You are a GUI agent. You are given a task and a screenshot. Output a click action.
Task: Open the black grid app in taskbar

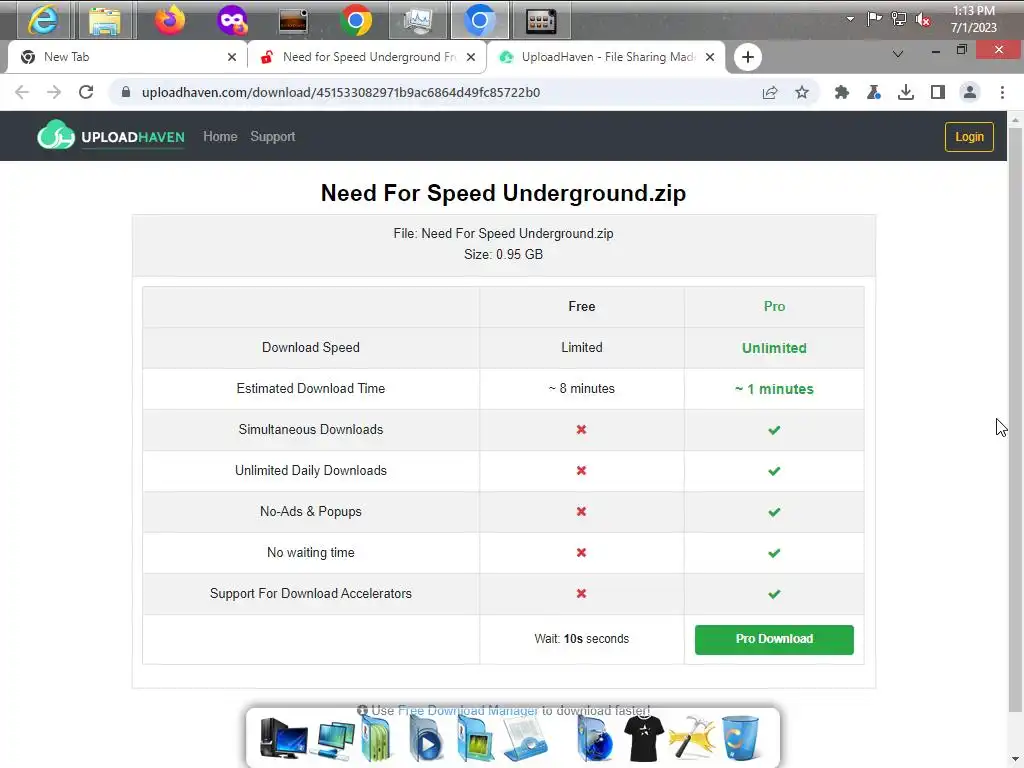pyautogui.click(x=541, y=20)
